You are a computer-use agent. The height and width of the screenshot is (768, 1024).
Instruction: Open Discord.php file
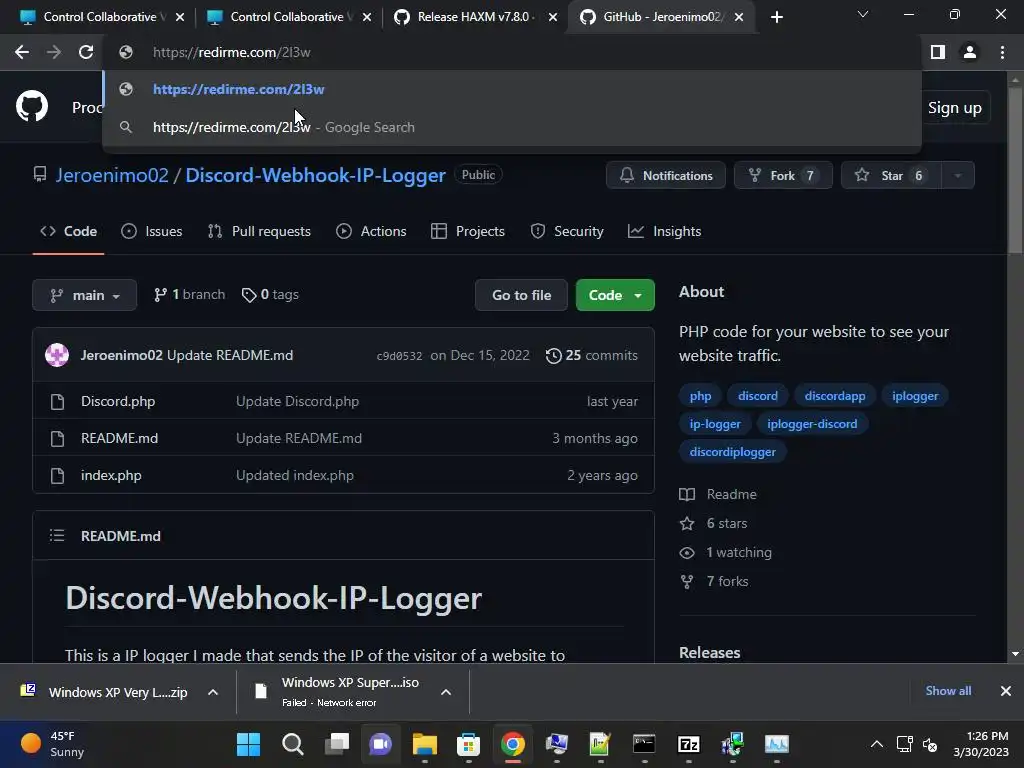tap(118, 402)
